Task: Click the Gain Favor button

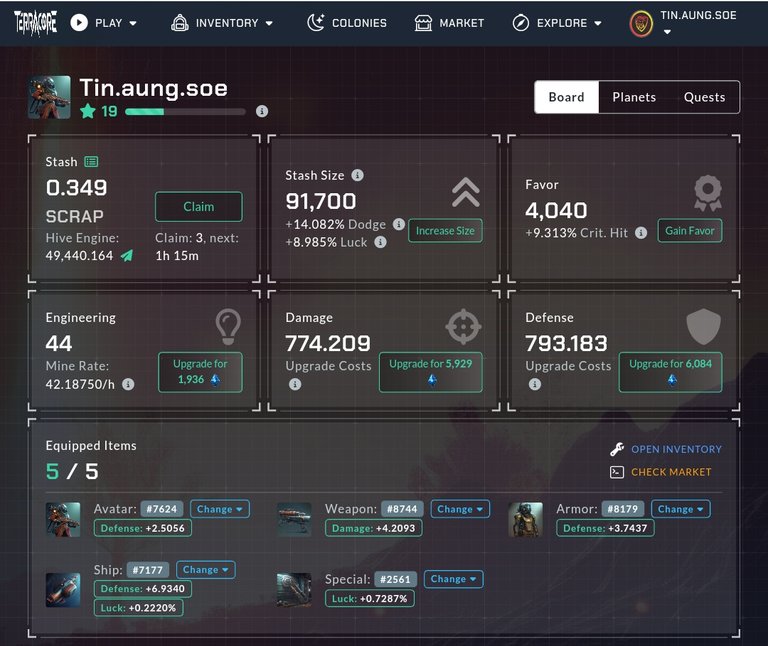Action: pos(690,231)
